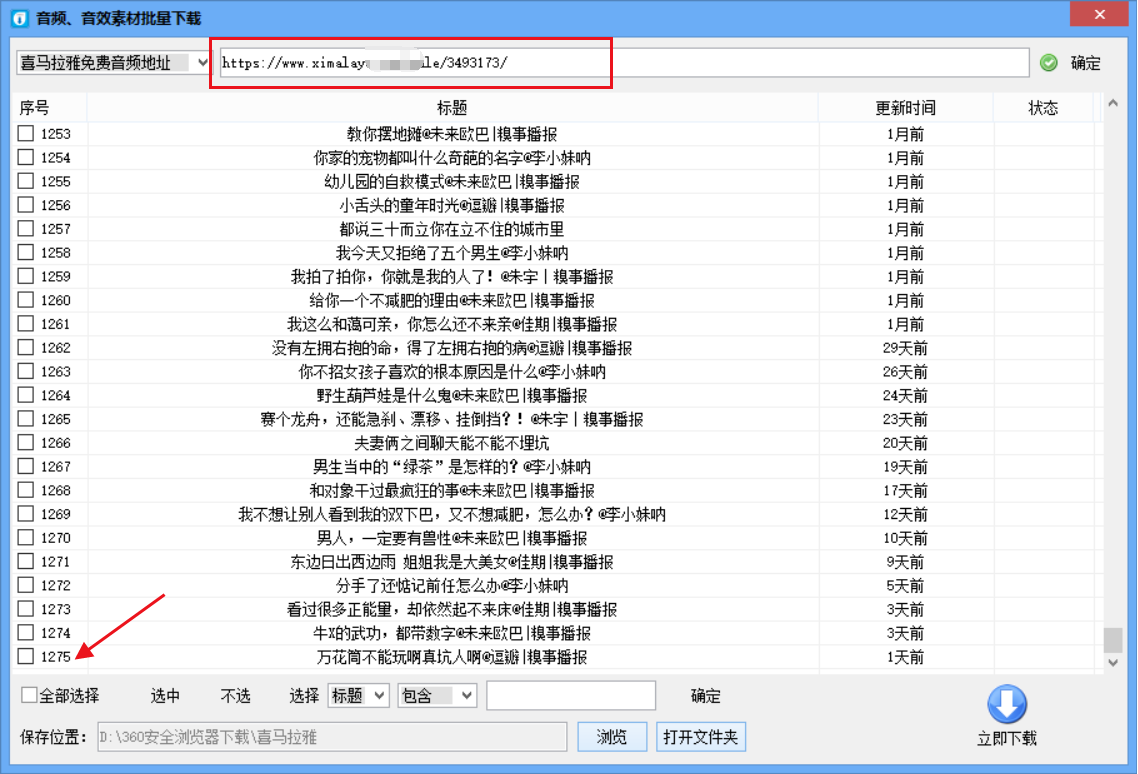Viewport: 1138px width, 774px height.
Task: Select the title 夫妻俩之间聊天能不能不埋坑
Action: [x=451, y=443]
